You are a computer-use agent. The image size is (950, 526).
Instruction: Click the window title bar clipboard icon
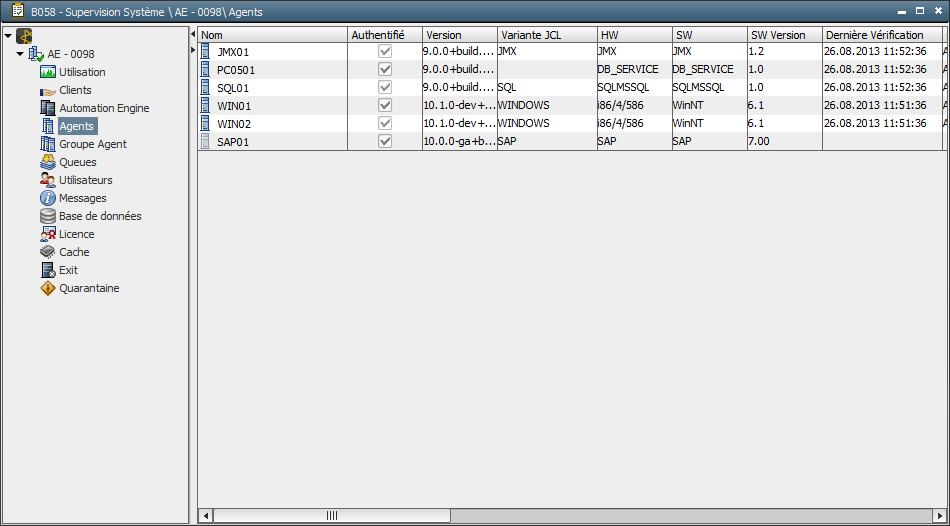click(18, 10)
